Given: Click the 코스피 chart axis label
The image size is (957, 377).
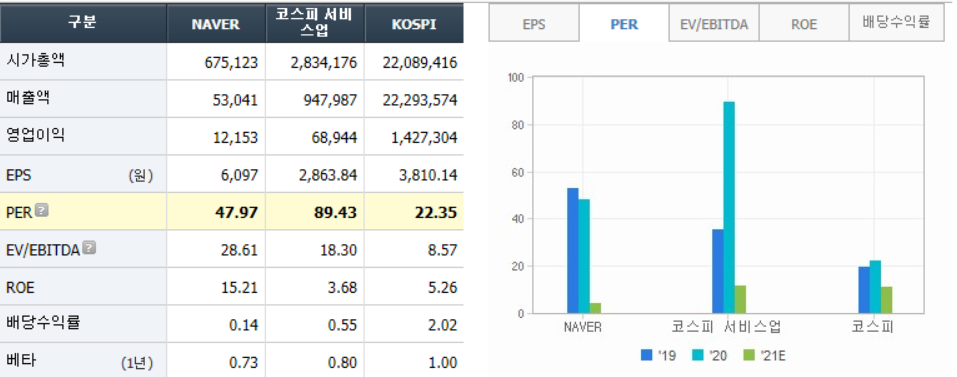Looking at the screenshot, I should coord(873,326).
